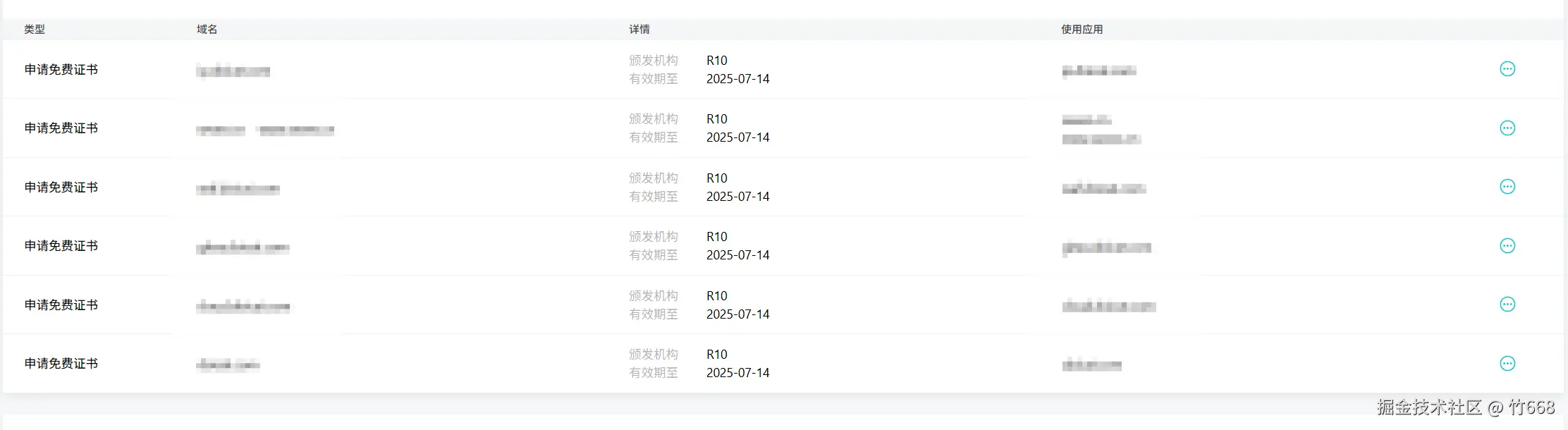Open more options for the second certificate row

tap(1507, 128)
